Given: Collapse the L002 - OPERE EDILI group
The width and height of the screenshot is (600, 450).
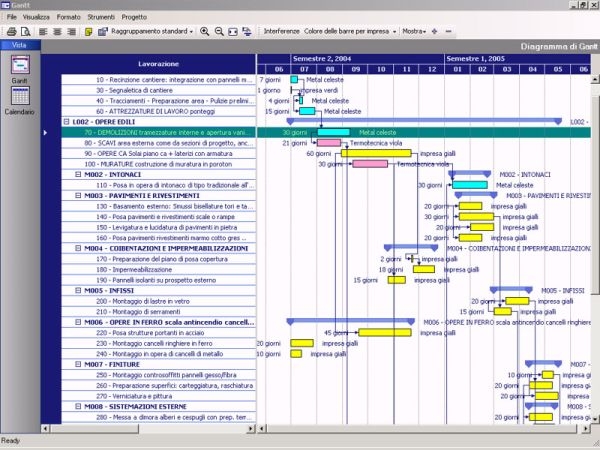Looking at the screenshot, I should pyautogui.click(x=66, y=121).
